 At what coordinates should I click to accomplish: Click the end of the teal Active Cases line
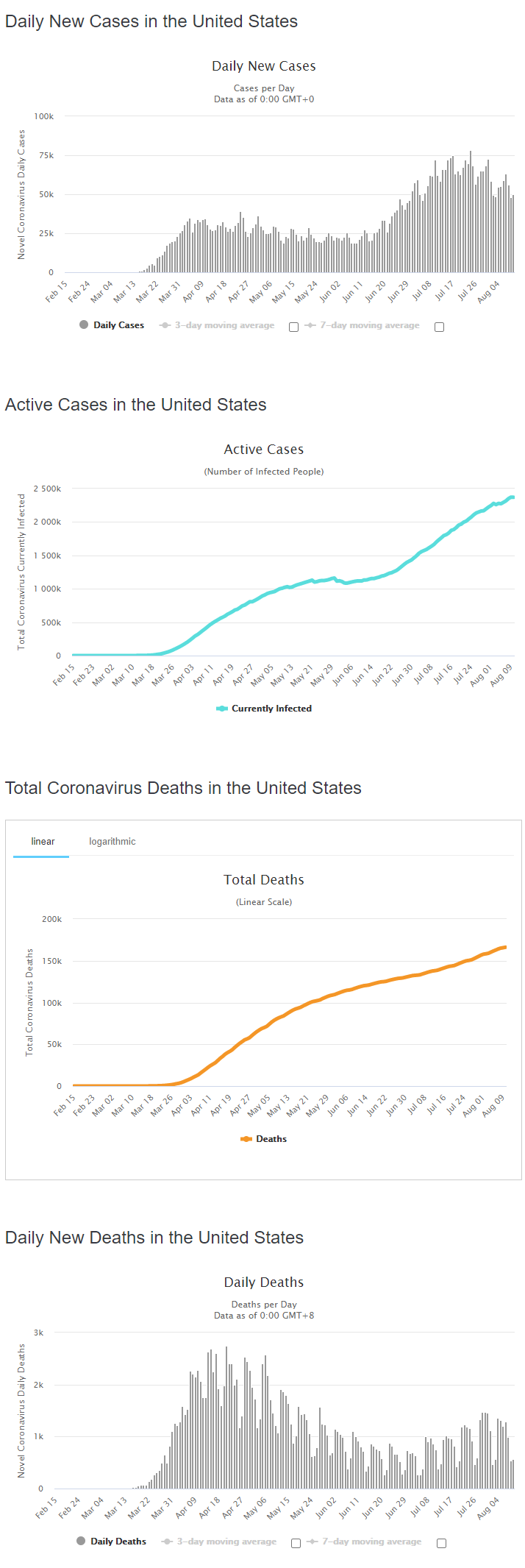pos(512,497)
